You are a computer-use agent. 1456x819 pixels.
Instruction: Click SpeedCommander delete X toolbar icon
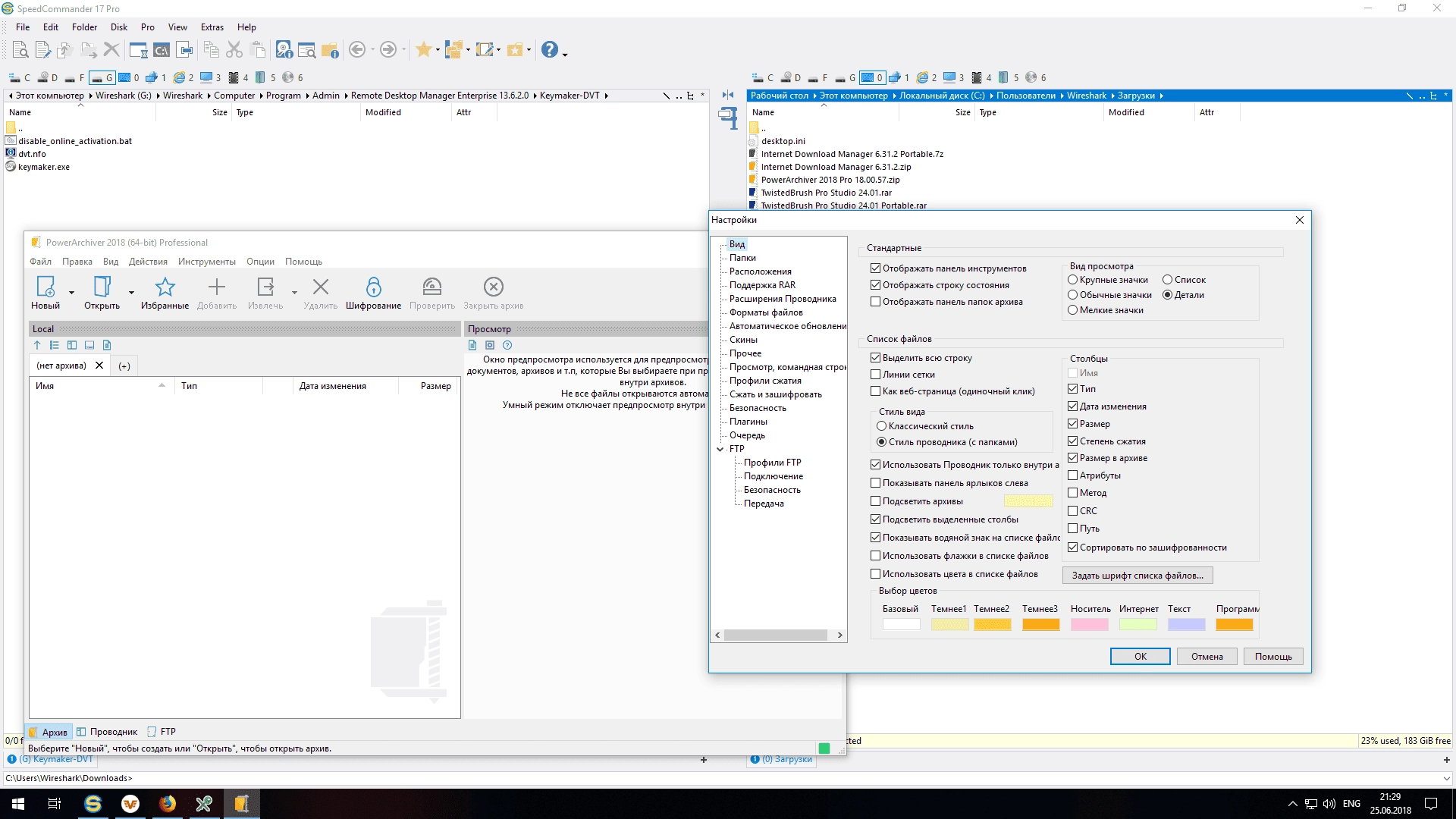tap(111, 50)
